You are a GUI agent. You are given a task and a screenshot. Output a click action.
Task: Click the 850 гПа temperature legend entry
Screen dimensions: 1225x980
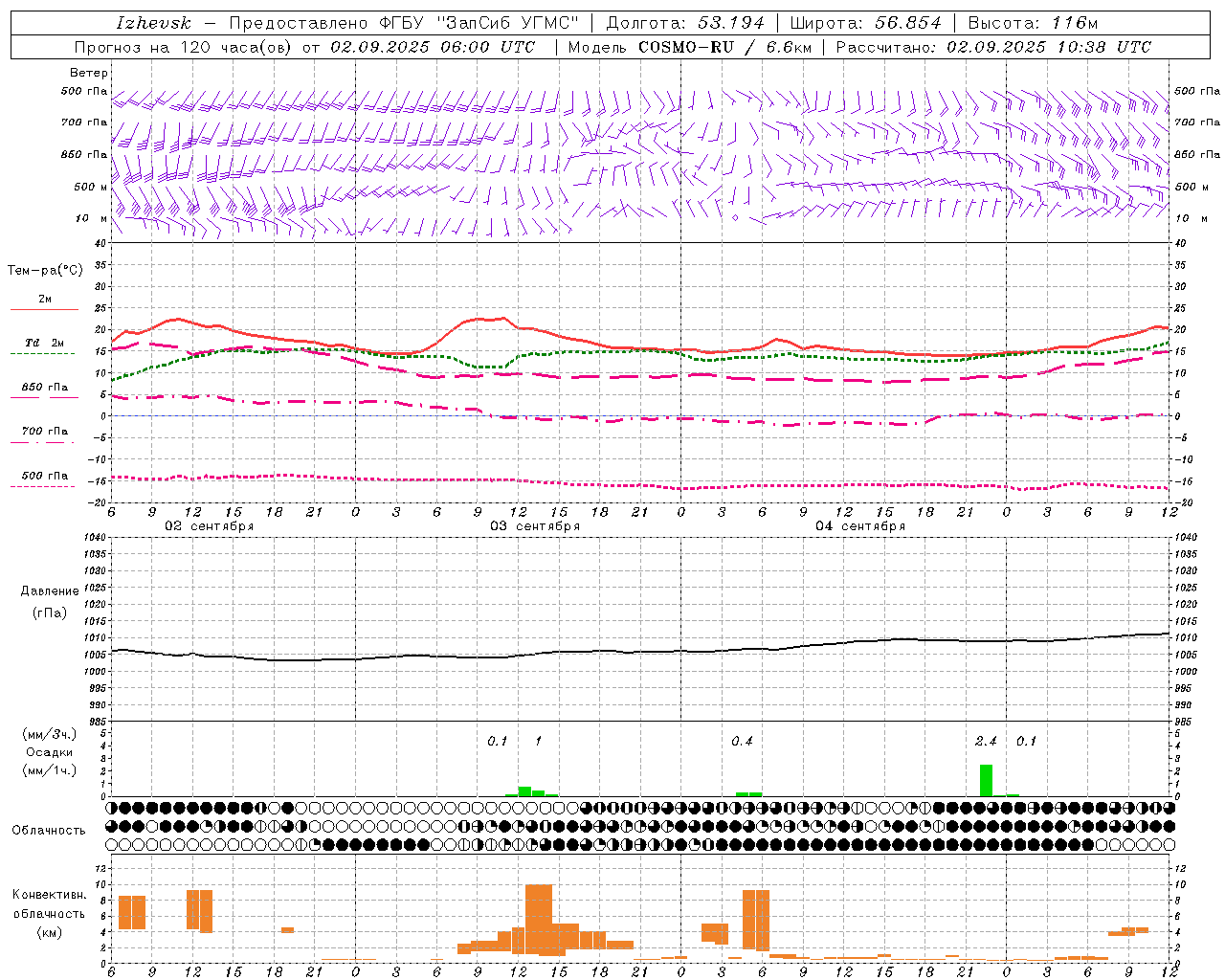point(44,390)
